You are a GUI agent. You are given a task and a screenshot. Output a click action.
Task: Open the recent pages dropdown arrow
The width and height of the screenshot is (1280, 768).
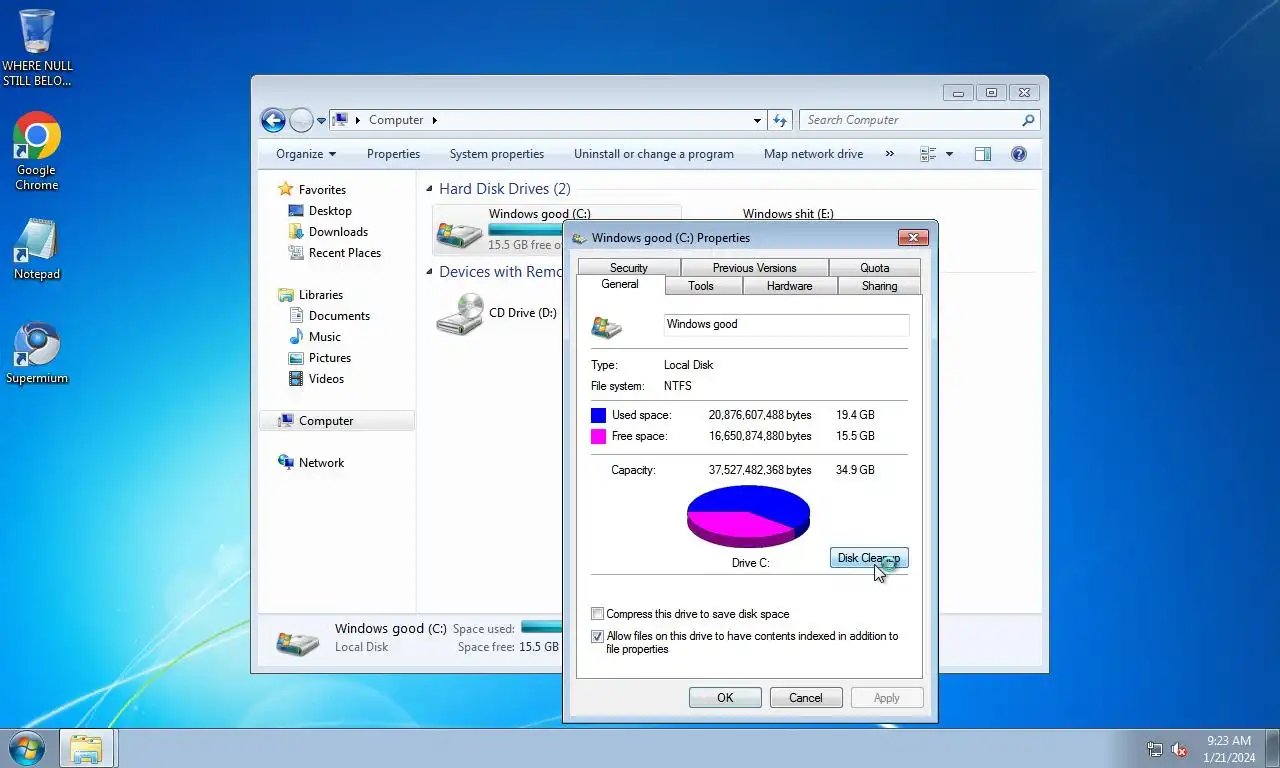click(x=321, y=120)
